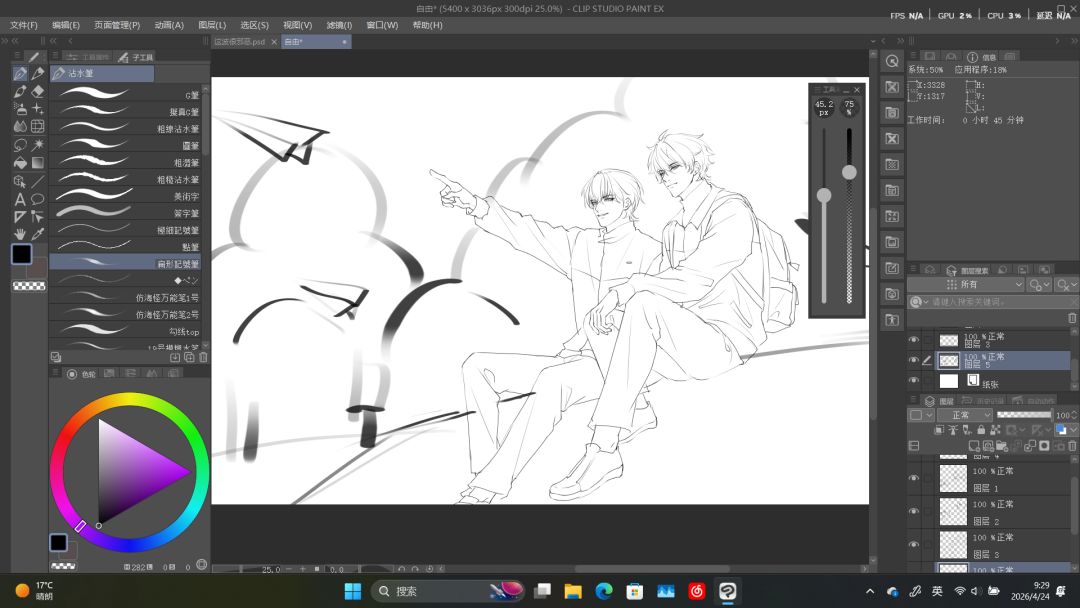Pick the Eyedropper tool
Screen dimensions: 1080x608
[38, 234]
